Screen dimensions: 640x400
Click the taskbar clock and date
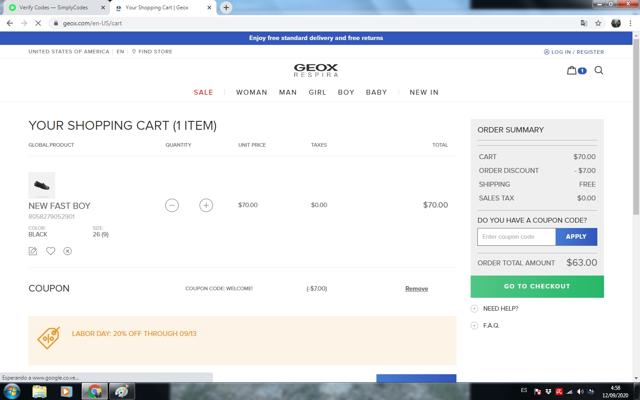(x=615, y=392)
